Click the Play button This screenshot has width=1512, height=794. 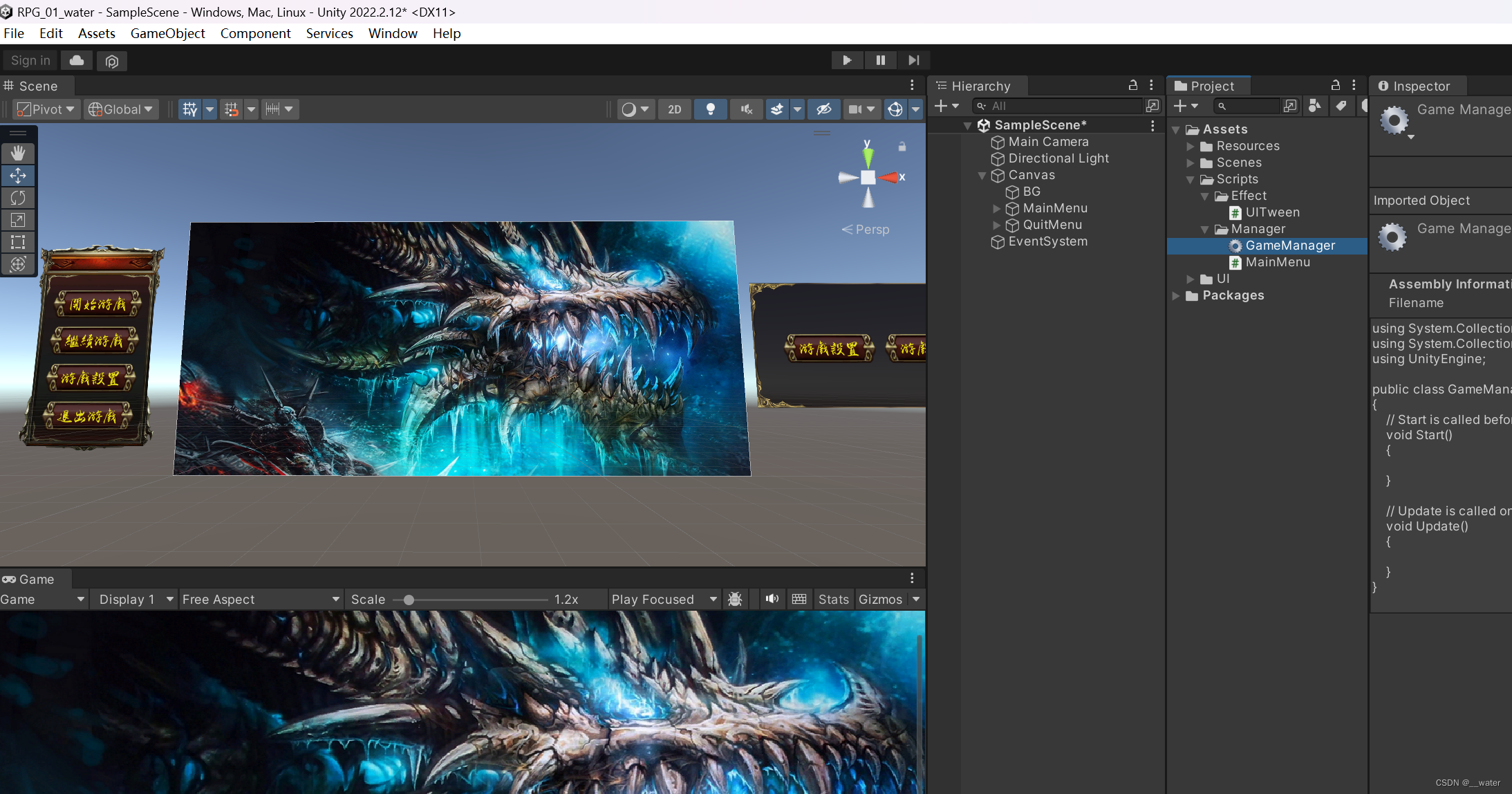click(847, 60)
